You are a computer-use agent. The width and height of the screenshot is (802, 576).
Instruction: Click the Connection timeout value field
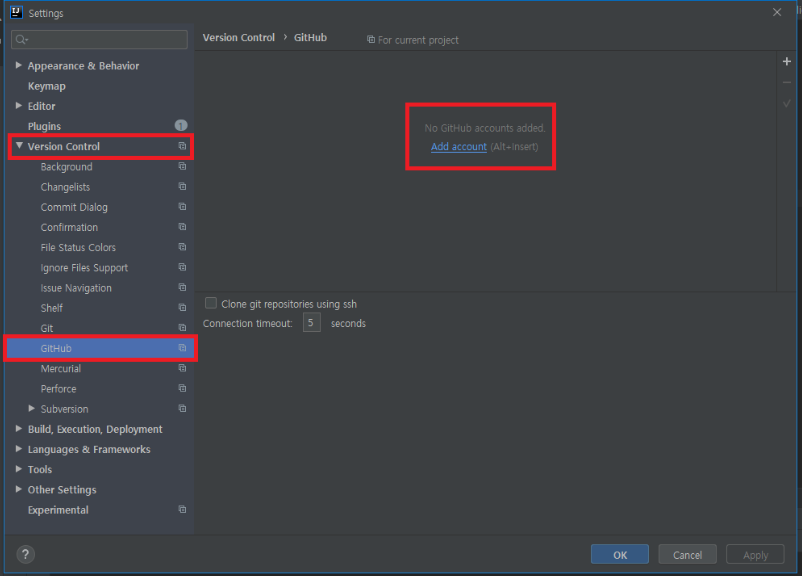pos(311,323)
